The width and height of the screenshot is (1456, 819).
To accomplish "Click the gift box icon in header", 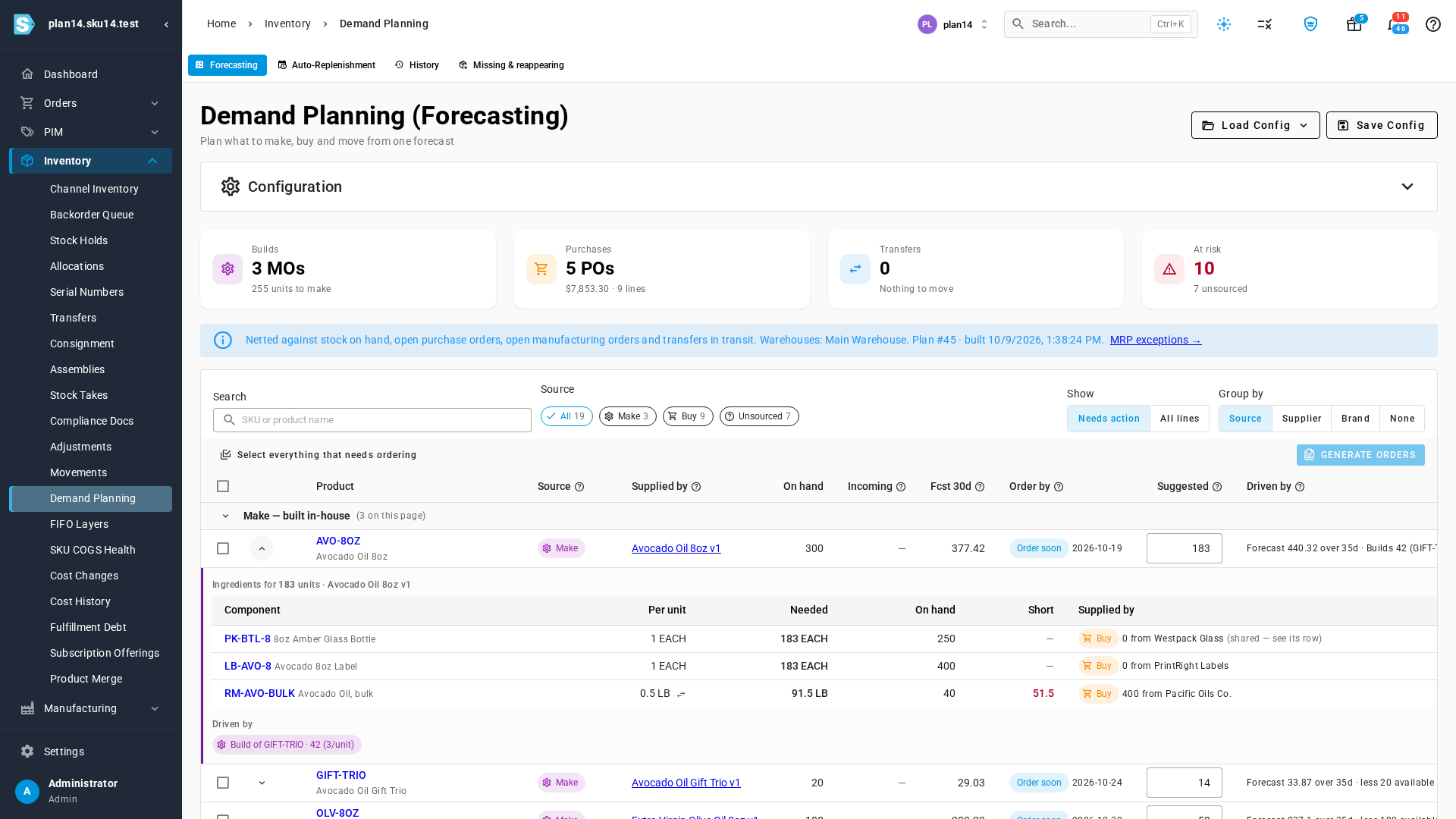I will click(x=1354, y=24).
